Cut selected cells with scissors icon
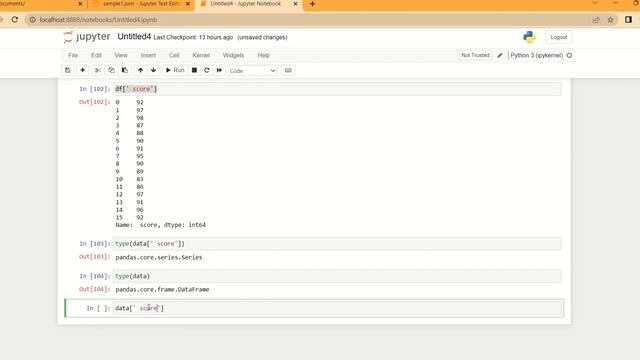Image resolution: width=640 pixels, height=360 pixels. tap(98, 70)
